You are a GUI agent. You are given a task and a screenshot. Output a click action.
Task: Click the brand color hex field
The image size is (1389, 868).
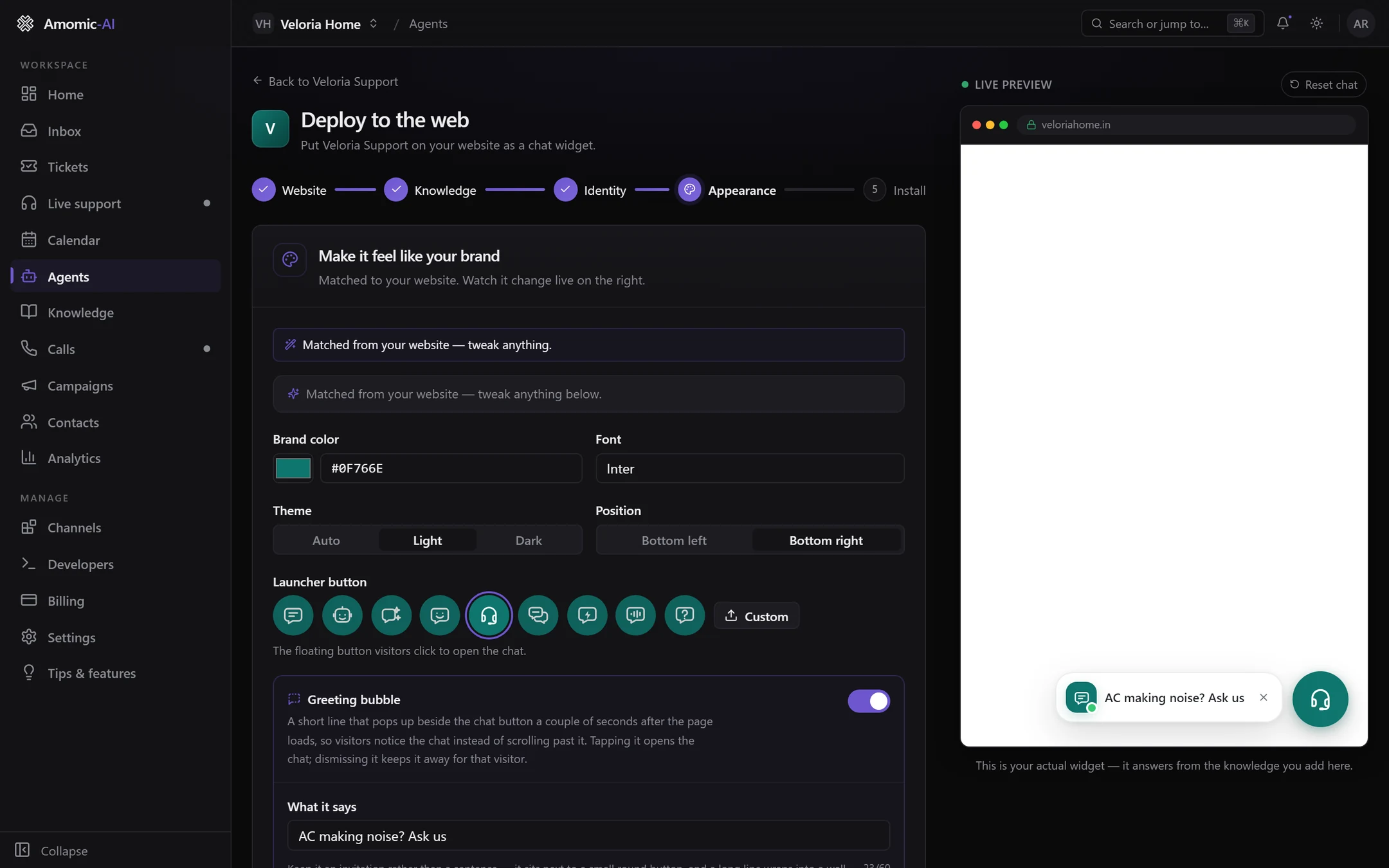(x=451, y=468)
